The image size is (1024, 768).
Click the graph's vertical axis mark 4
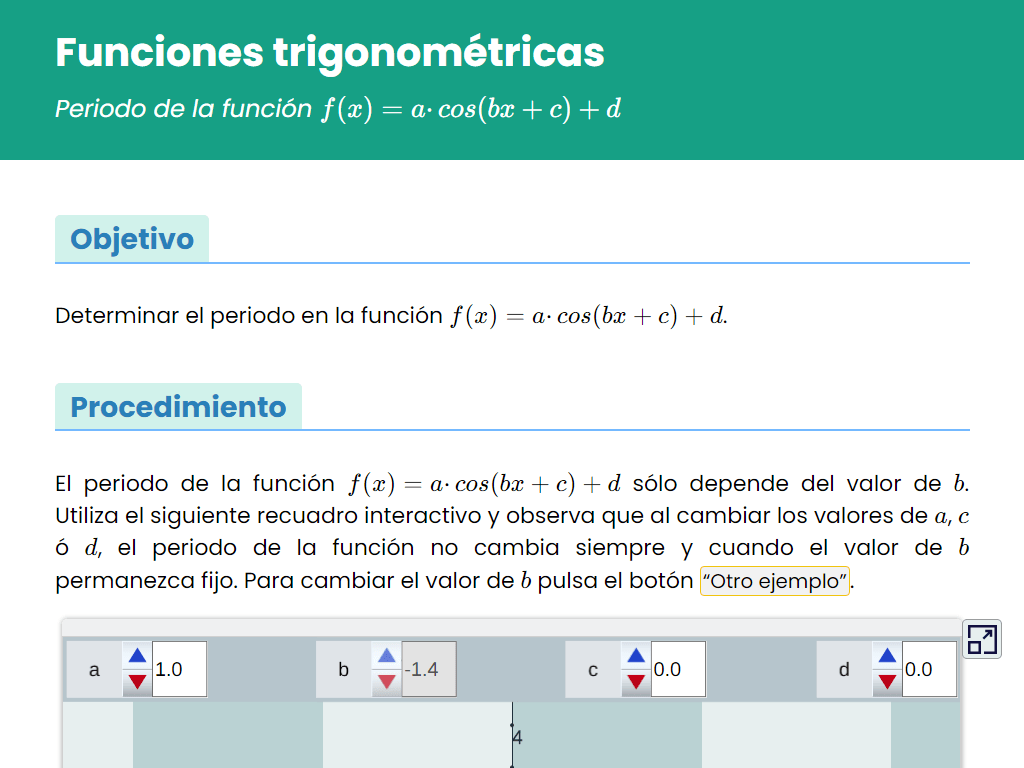point(517,737)
